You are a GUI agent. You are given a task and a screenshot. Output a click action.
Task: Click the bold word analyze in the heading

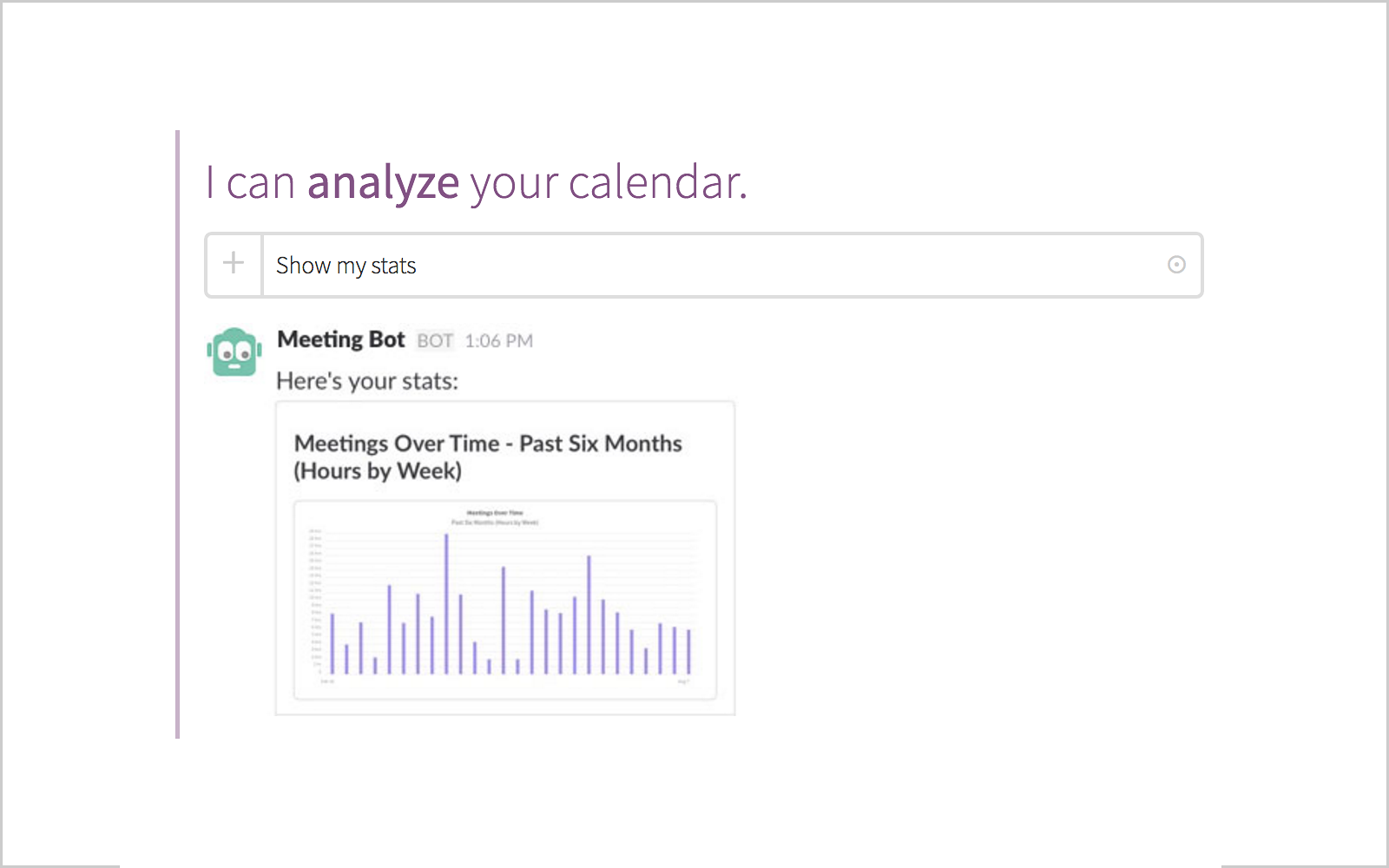tap(383, 184)
